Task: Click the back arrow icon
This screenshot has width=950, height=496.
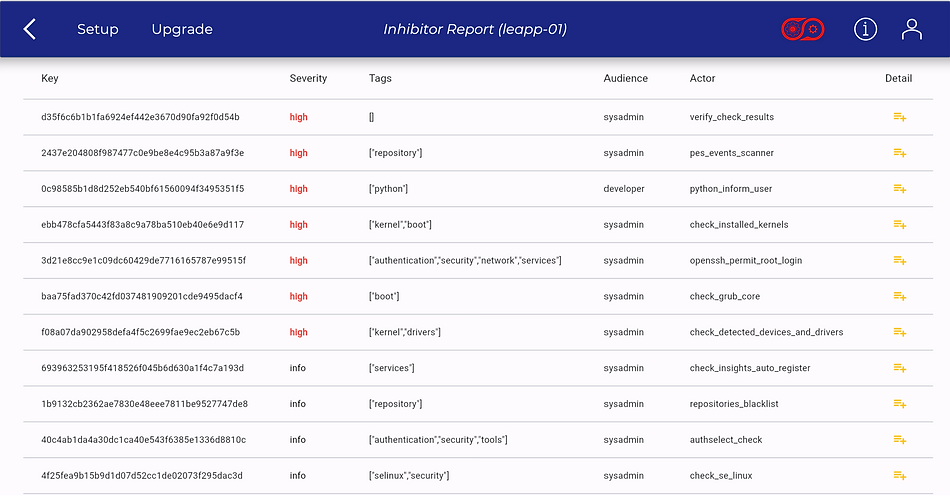Action: 30,29
